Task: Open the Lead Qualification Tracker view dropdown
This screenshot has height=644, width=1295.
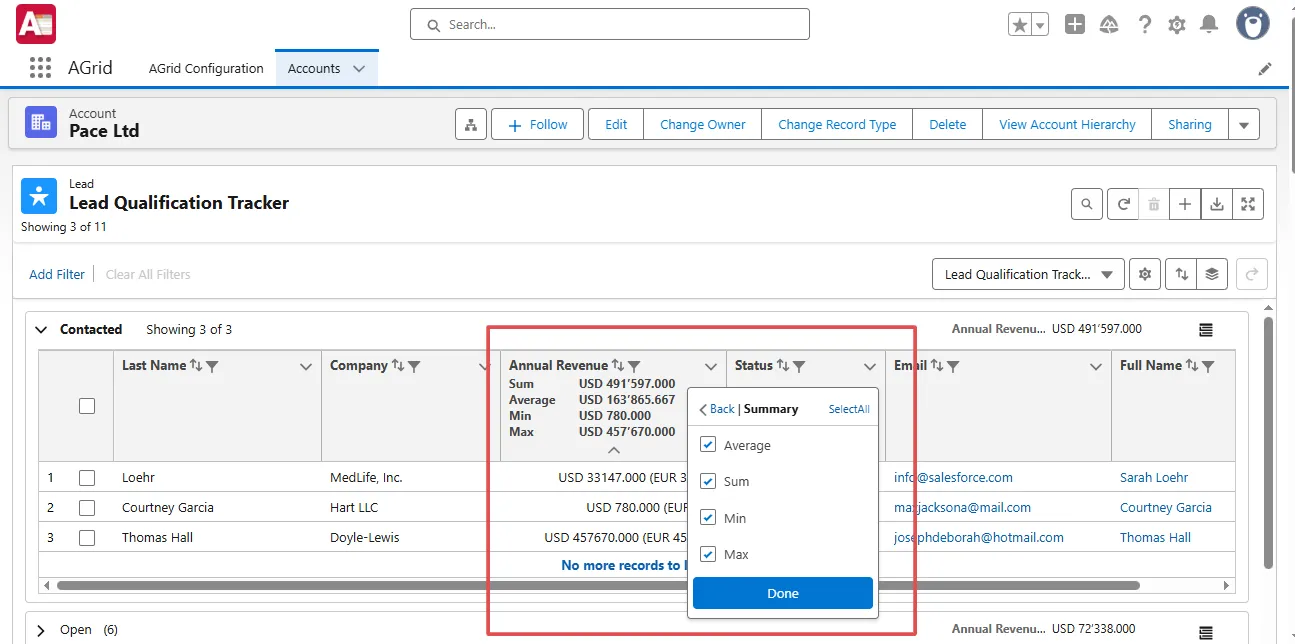Action: tap(1027, 274)
